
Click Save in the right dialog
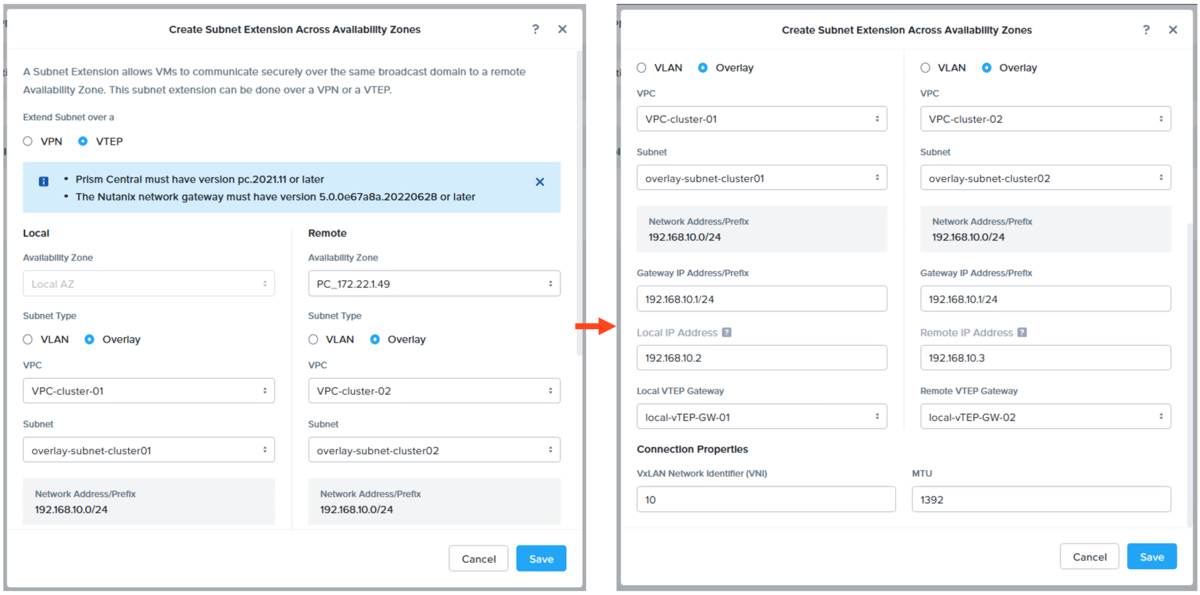pos(1152,557)
